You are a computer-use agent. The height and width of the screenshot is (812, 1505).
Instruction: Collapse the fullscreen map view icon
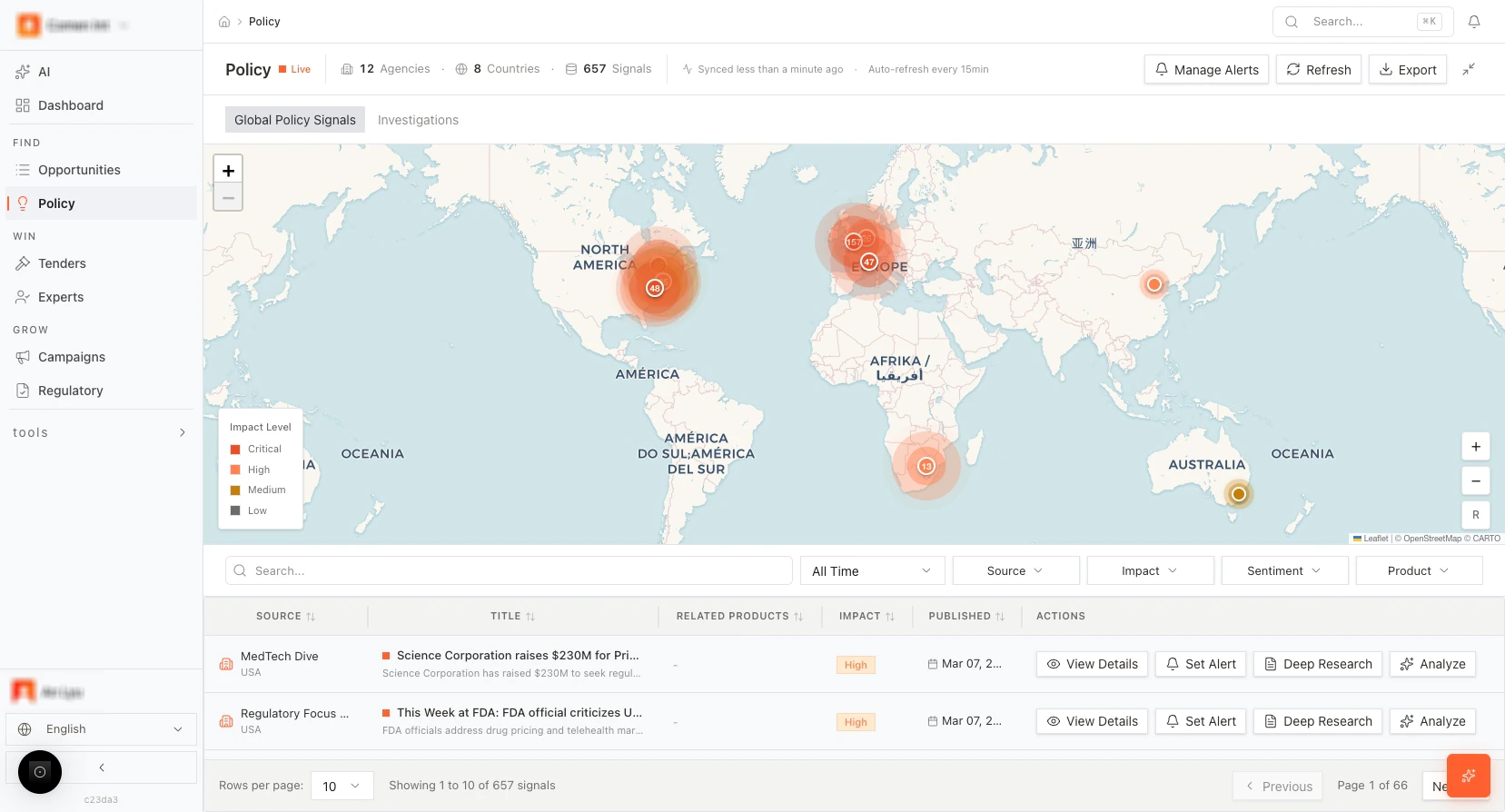1469,69
